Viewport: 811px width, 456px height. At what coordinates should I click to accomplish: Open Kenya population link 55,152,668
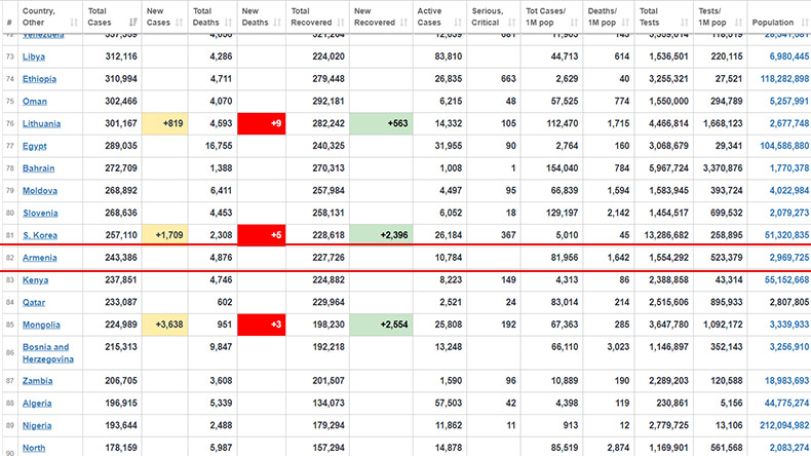pos(787,280)
